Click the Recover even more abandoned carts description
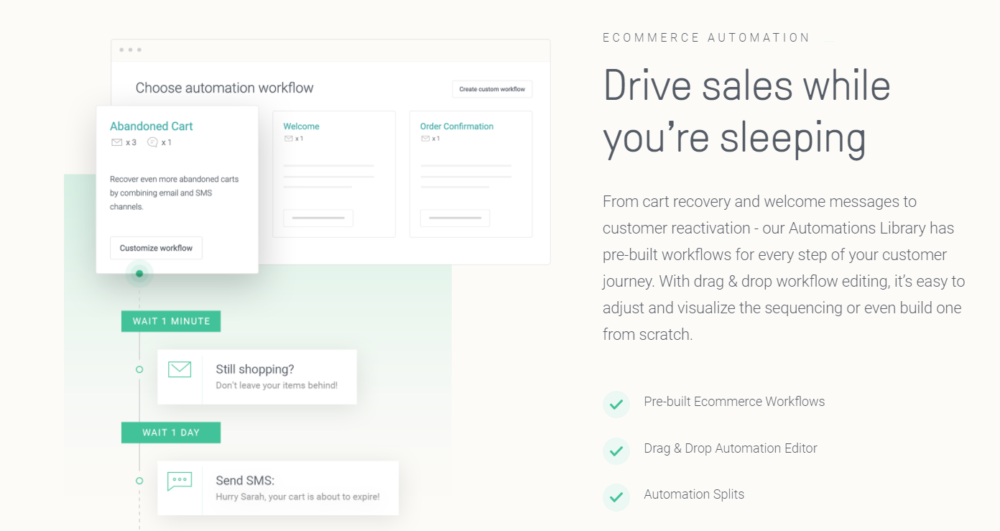1000x531 pixels. (174, 193)
